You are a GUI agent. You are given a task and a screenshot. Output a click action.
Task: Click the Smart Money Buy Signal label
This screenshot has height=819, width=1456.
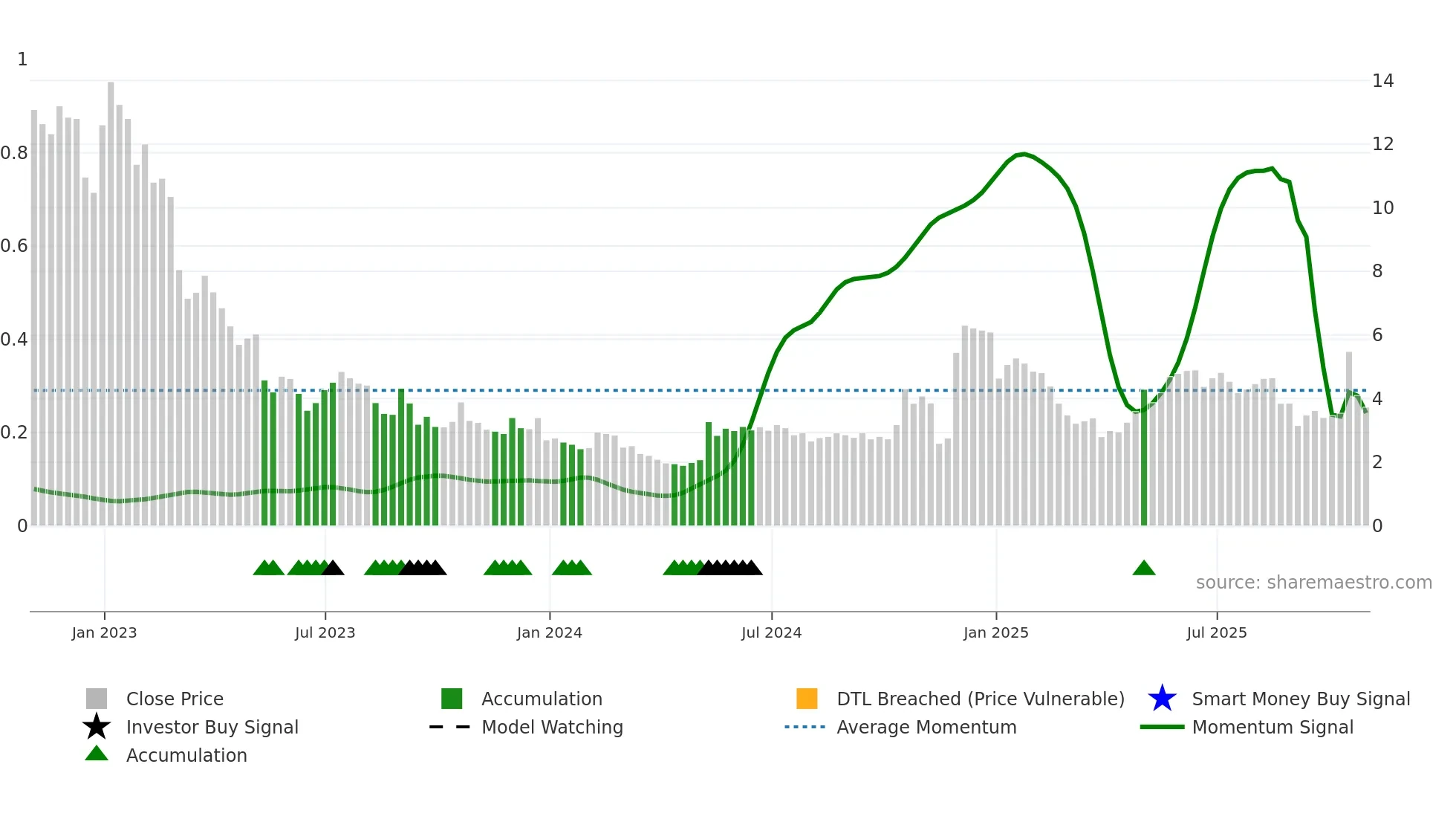[1301, 699]
